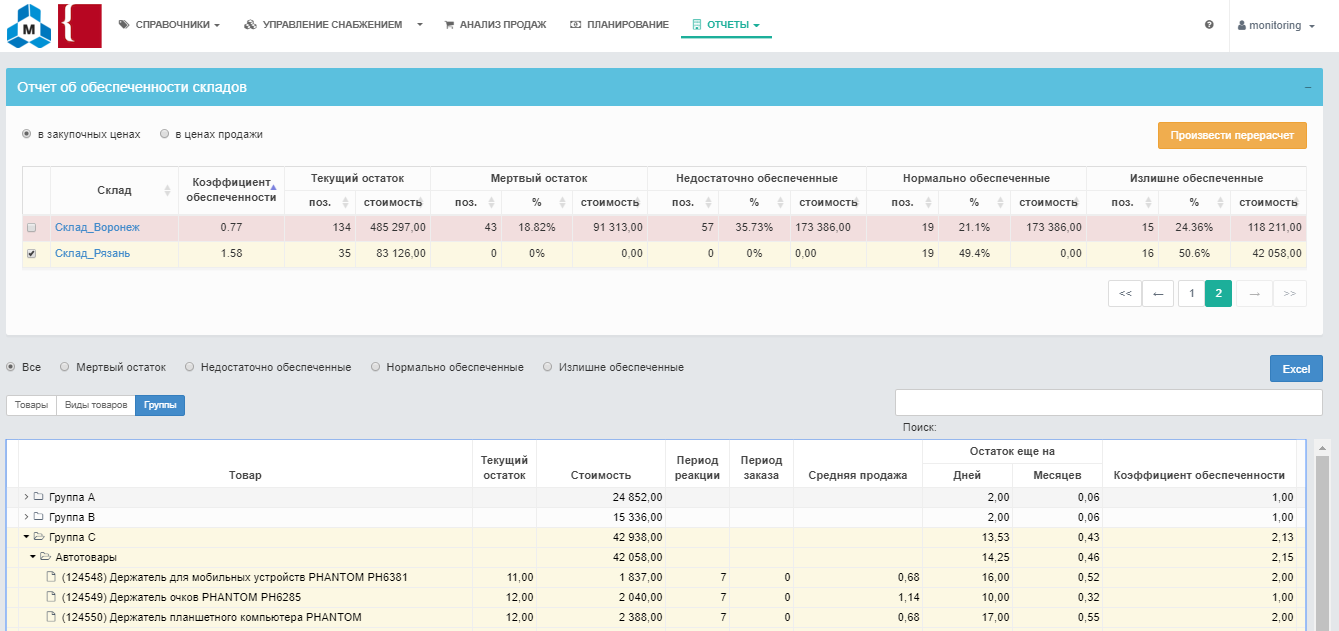Expand the Группа A tree node
Screen dimensions: 1339x631
click(26, 497)
